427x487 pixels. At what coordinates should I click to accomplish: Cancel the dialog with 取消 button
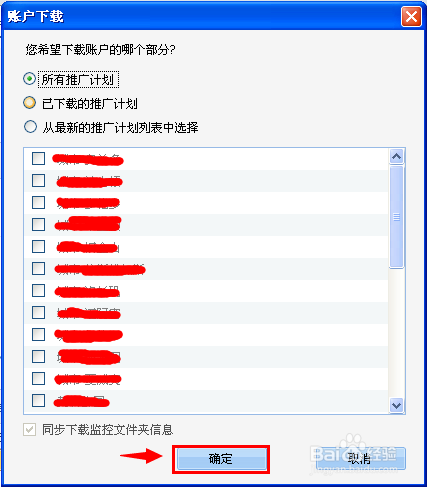pyautogui.click(x=360, y=459)
